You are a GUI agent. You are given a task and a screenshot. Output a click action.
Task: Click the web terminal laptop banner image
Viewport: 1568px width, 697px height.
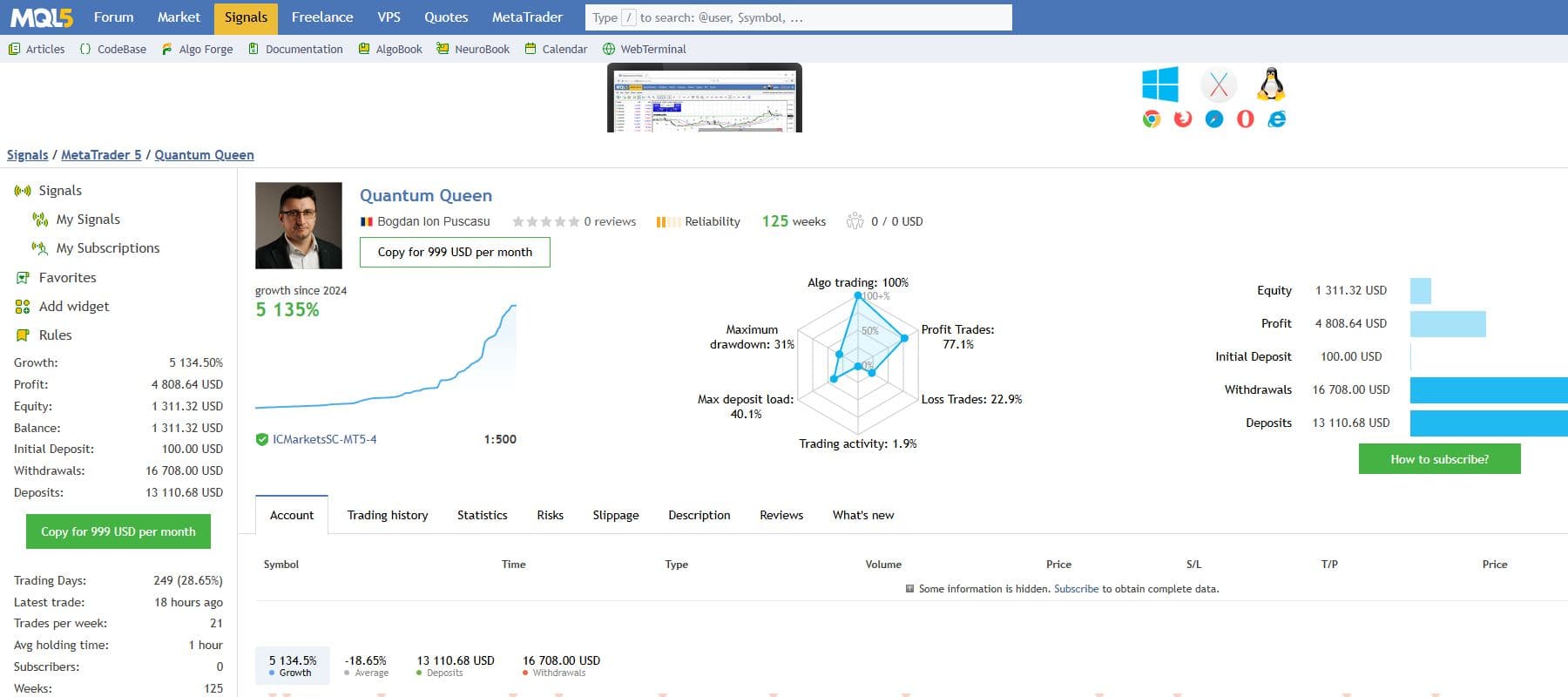pos(705,98)
